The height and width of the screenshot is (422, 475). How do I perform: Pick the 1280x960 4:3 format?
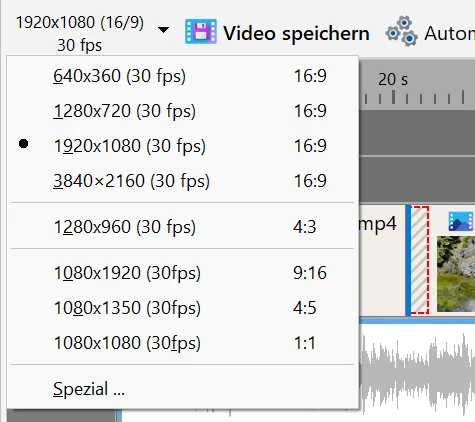[x=182, y=227]
